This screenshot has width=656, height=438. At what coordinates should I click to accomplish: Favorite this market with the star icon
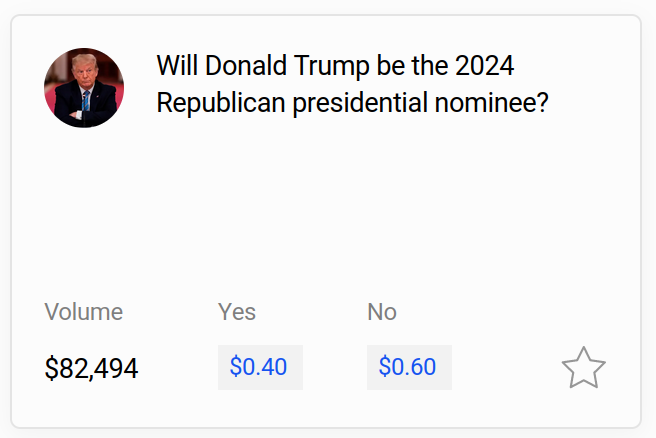(x=583, y=368)
